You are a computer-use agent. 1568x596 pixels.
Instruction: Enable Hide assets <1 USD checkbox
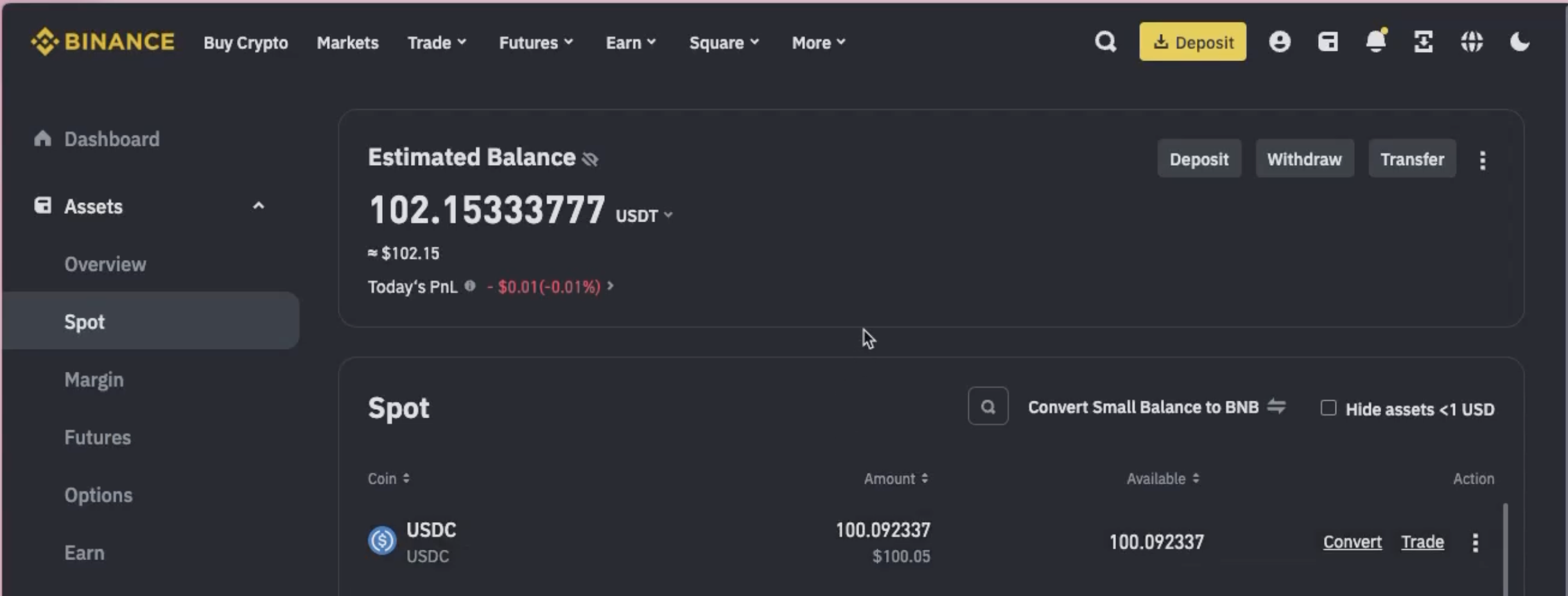click(x=1328, y=408)
